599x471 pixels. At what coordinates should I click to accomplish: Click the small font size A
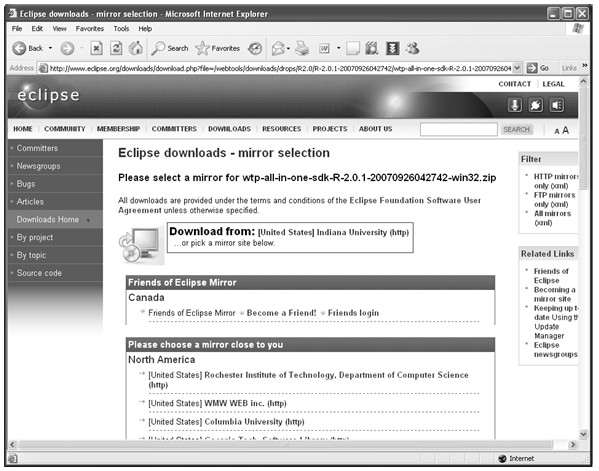point(557,131)
